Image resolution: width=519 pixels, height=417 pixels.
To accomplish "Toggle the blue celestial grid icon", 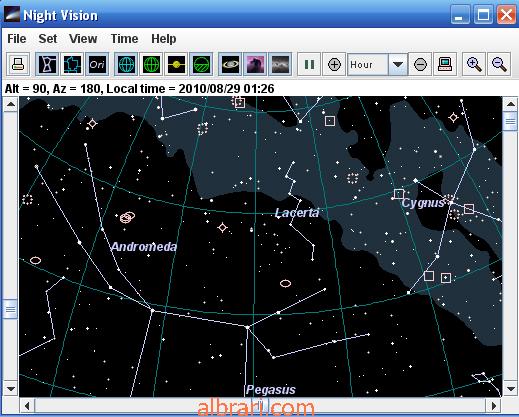I will click(x=126, y=64).
